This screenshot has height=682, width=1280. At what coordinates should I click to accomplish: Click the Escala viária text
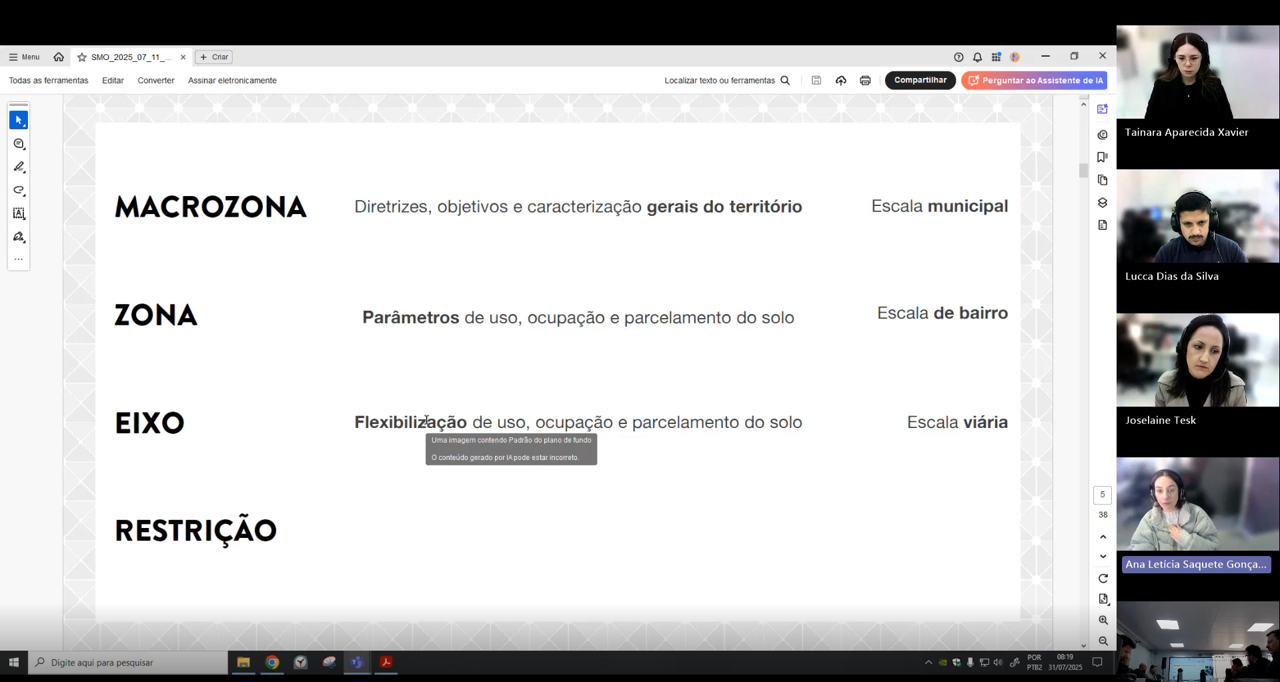pyautogui.click(x=957, y=422)
